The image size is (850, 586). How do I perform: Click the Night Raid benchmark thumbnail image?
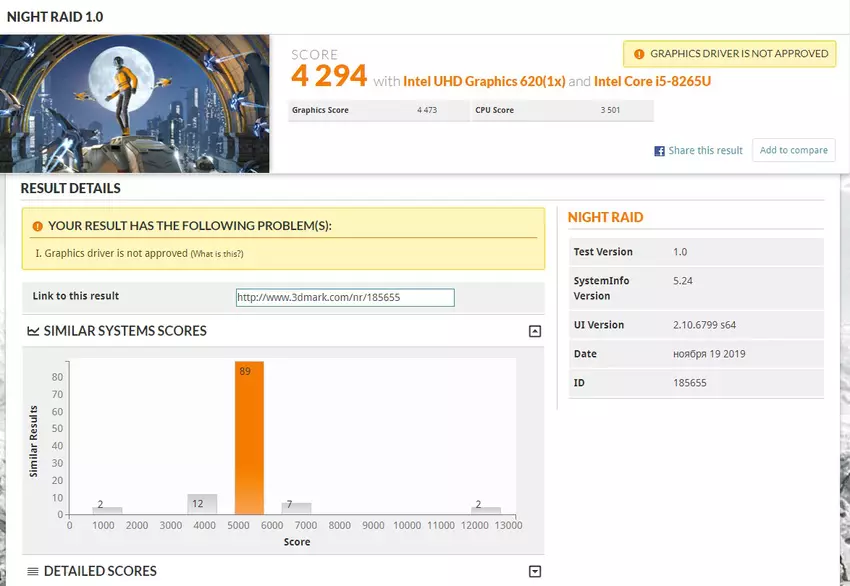135,104
